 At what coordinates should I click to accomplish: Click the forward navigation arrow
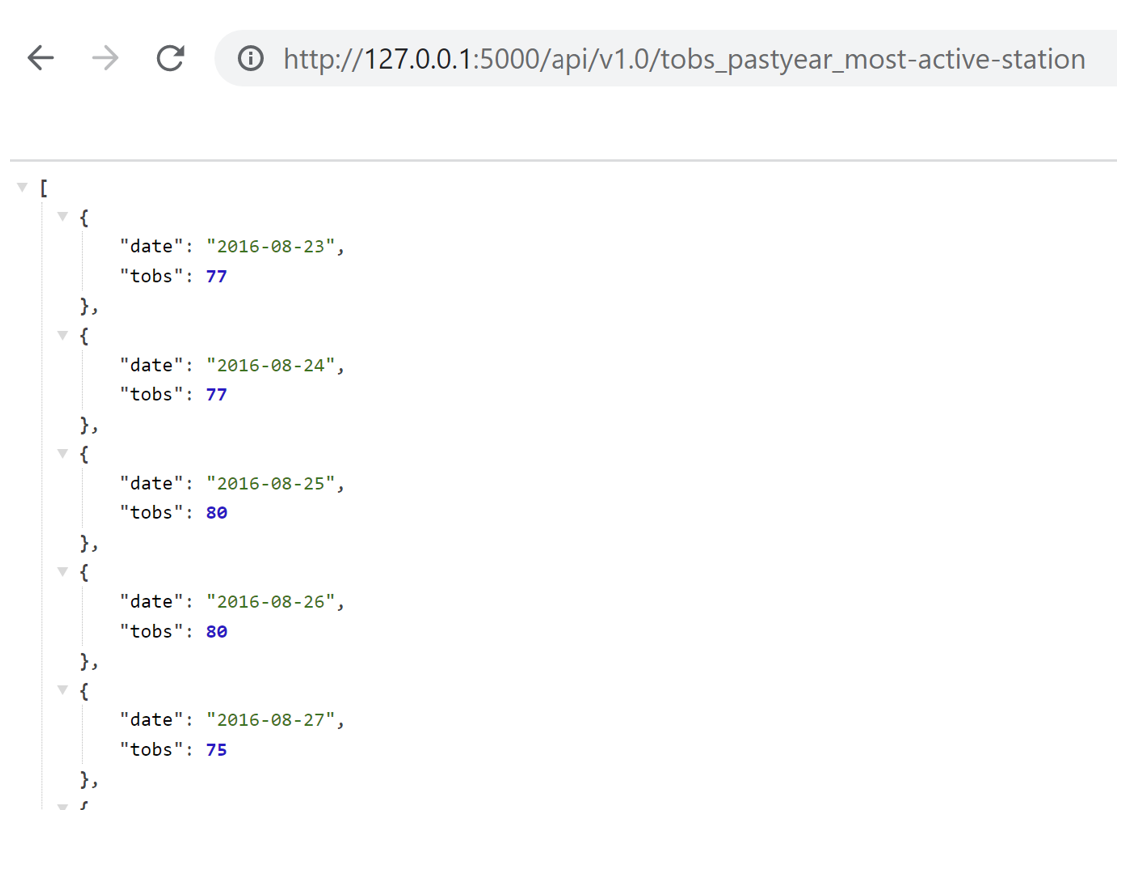tap(104, 58)
